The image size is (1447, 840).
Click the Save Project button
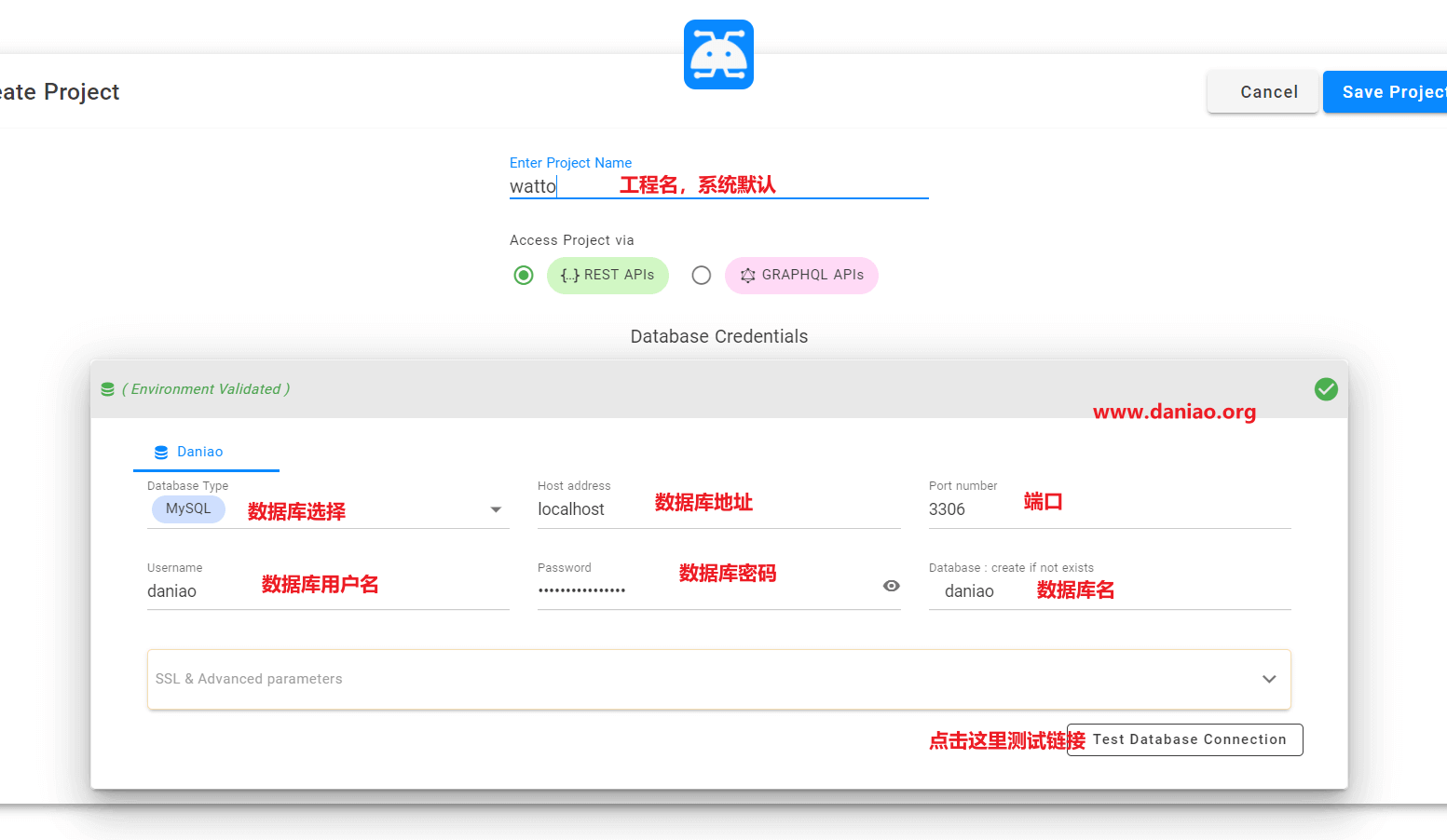pos(1386,92)
